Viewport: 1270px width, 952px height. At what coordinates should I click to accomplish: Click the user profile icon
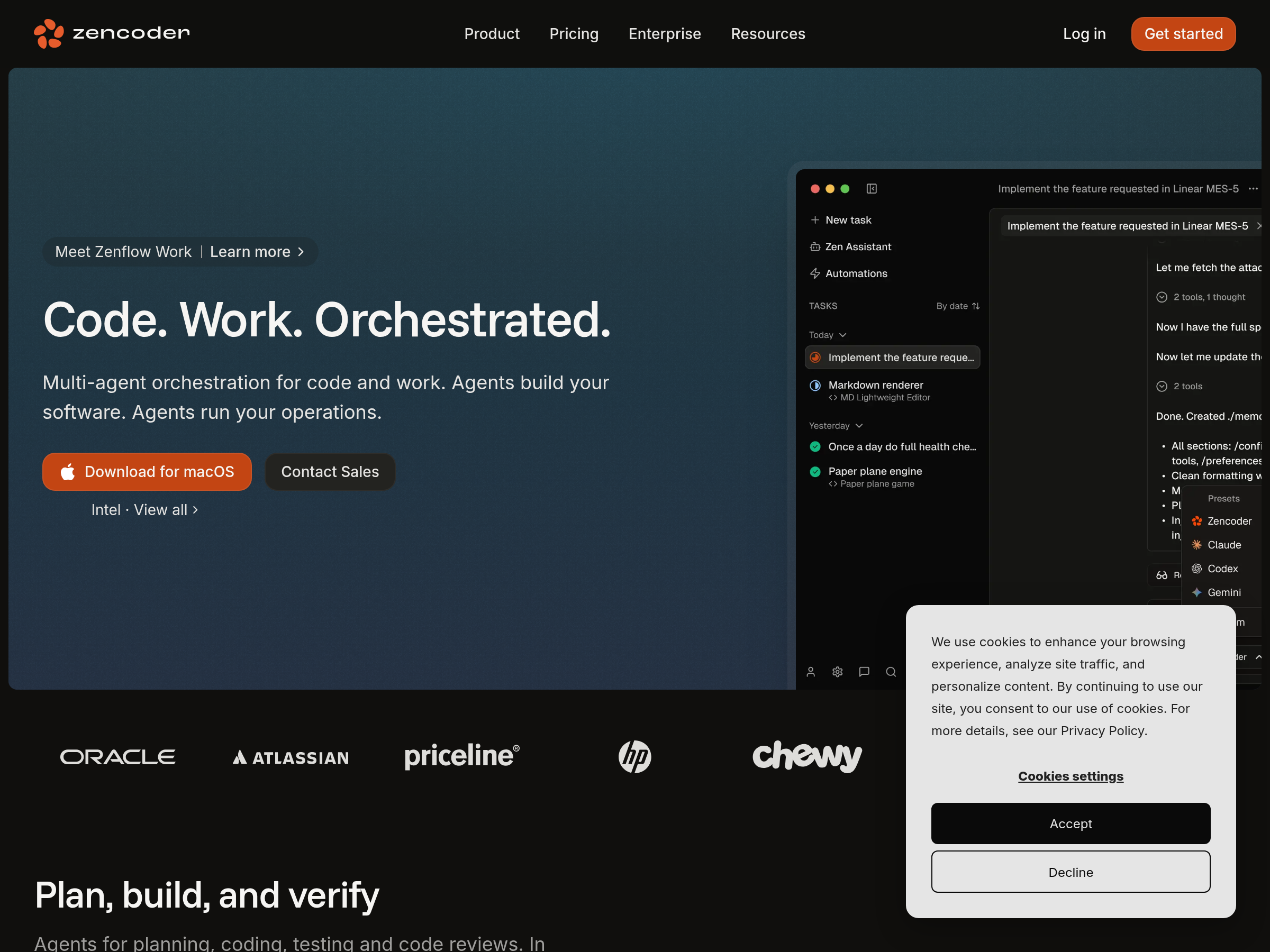(811, 671)
